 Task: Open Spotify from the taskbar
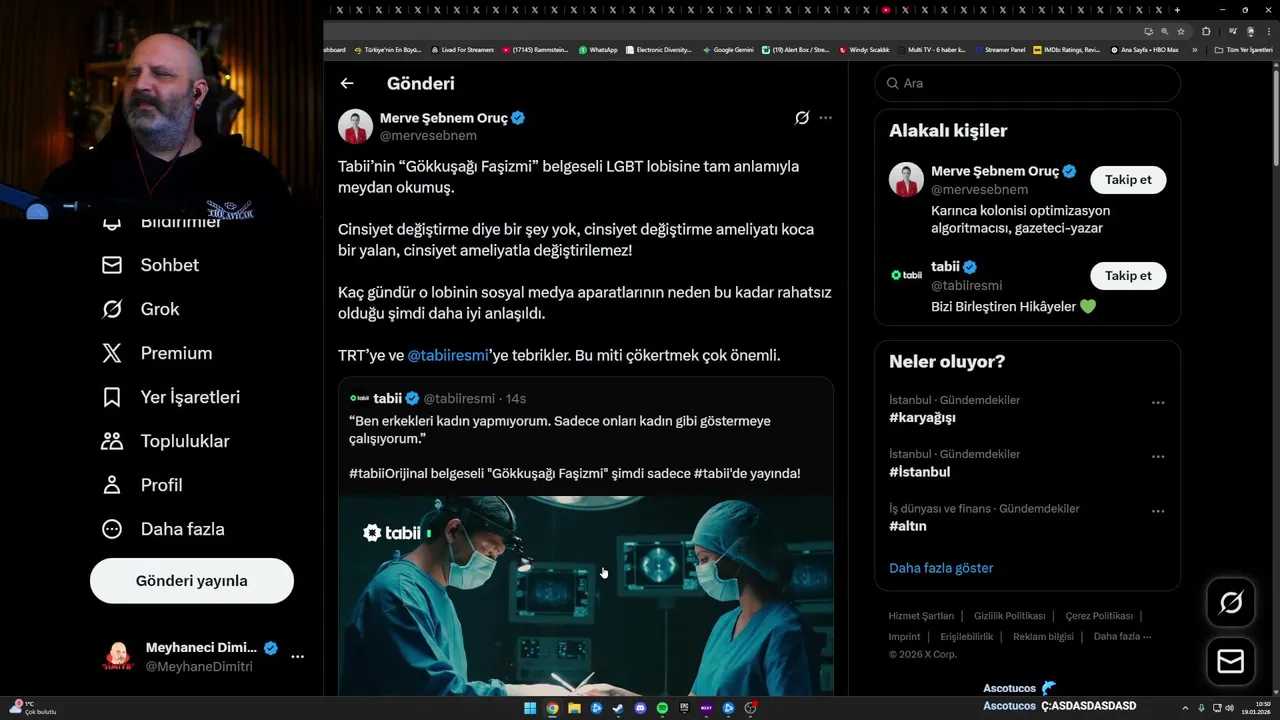(662, 708)
